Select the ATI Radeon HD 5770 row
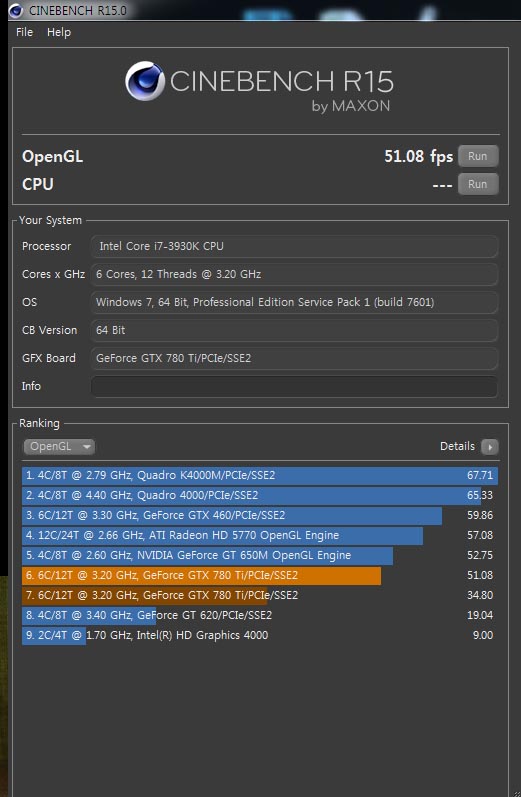The height and width of the screenshot is (797, 521). (260, 535)
